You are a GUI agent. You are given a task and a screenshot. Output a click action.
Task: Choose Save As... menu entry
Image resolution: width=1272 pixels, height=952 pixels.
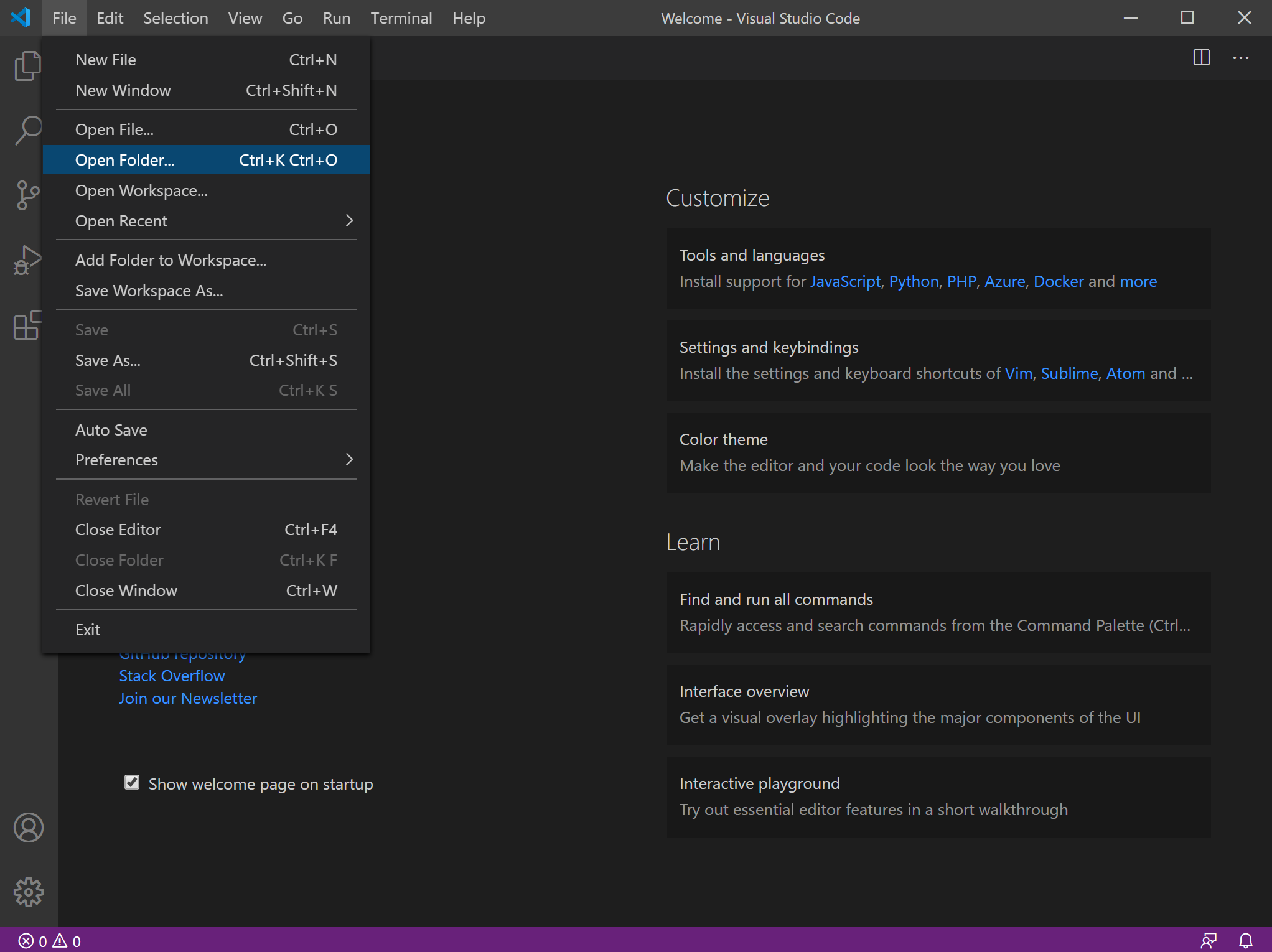[x=206, y=360]
